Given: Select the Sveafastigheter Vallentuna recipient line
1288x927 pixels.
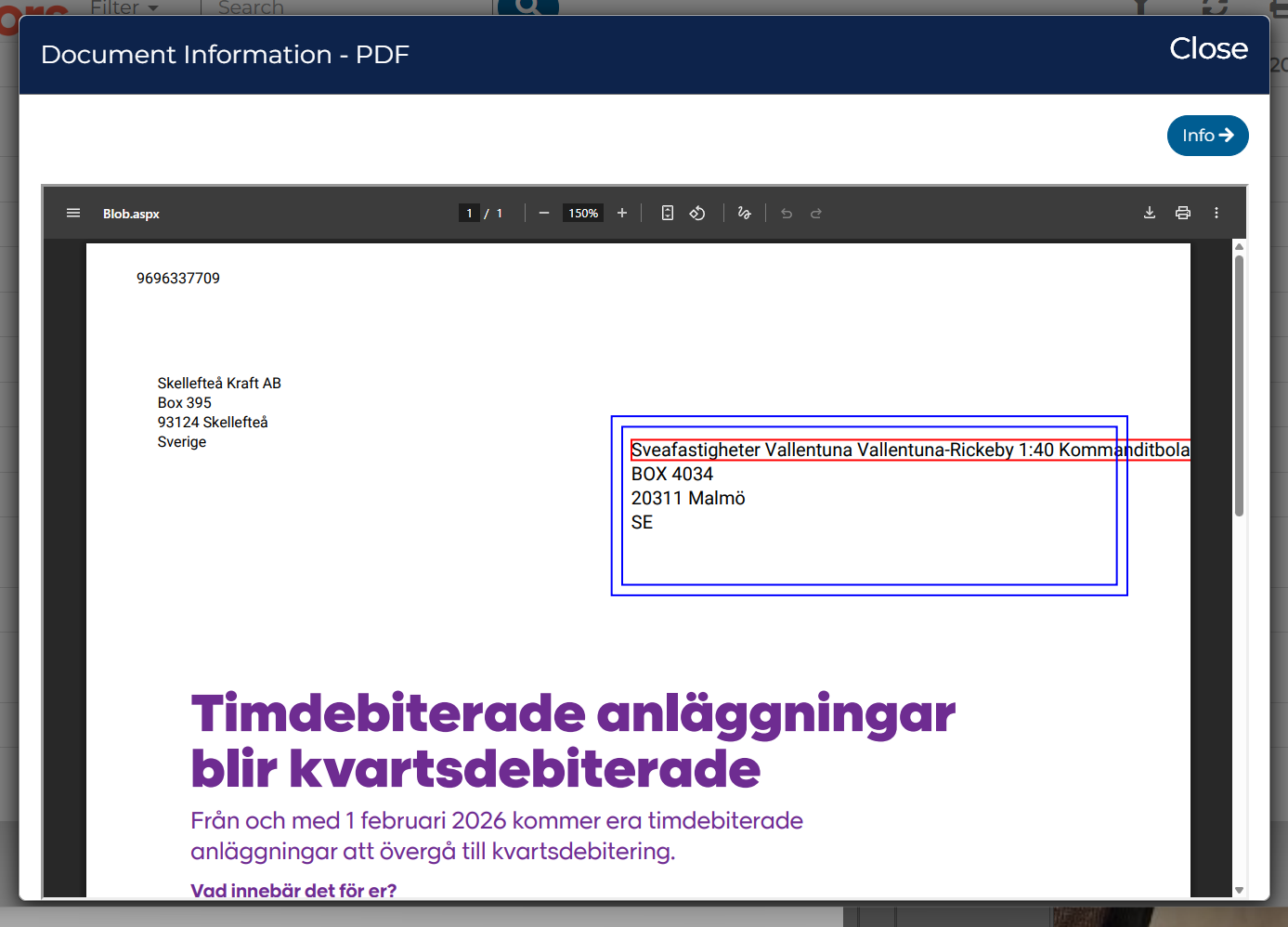Looking at the screenshot, I should coord(910,450).
